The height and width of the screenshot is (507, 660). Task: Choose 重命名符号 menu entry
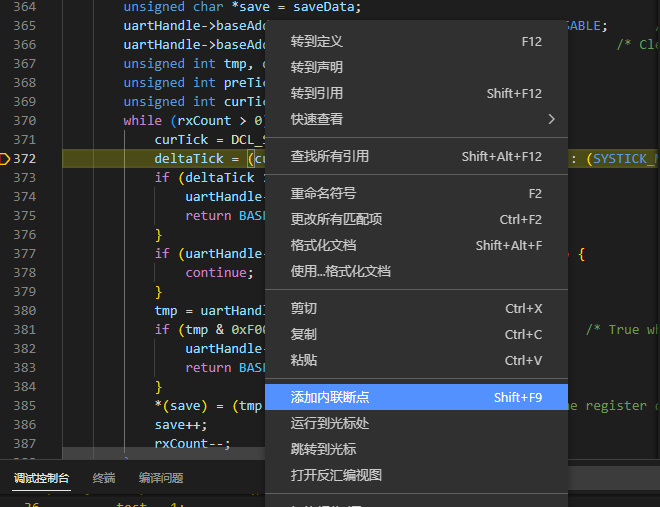[416, 193]
